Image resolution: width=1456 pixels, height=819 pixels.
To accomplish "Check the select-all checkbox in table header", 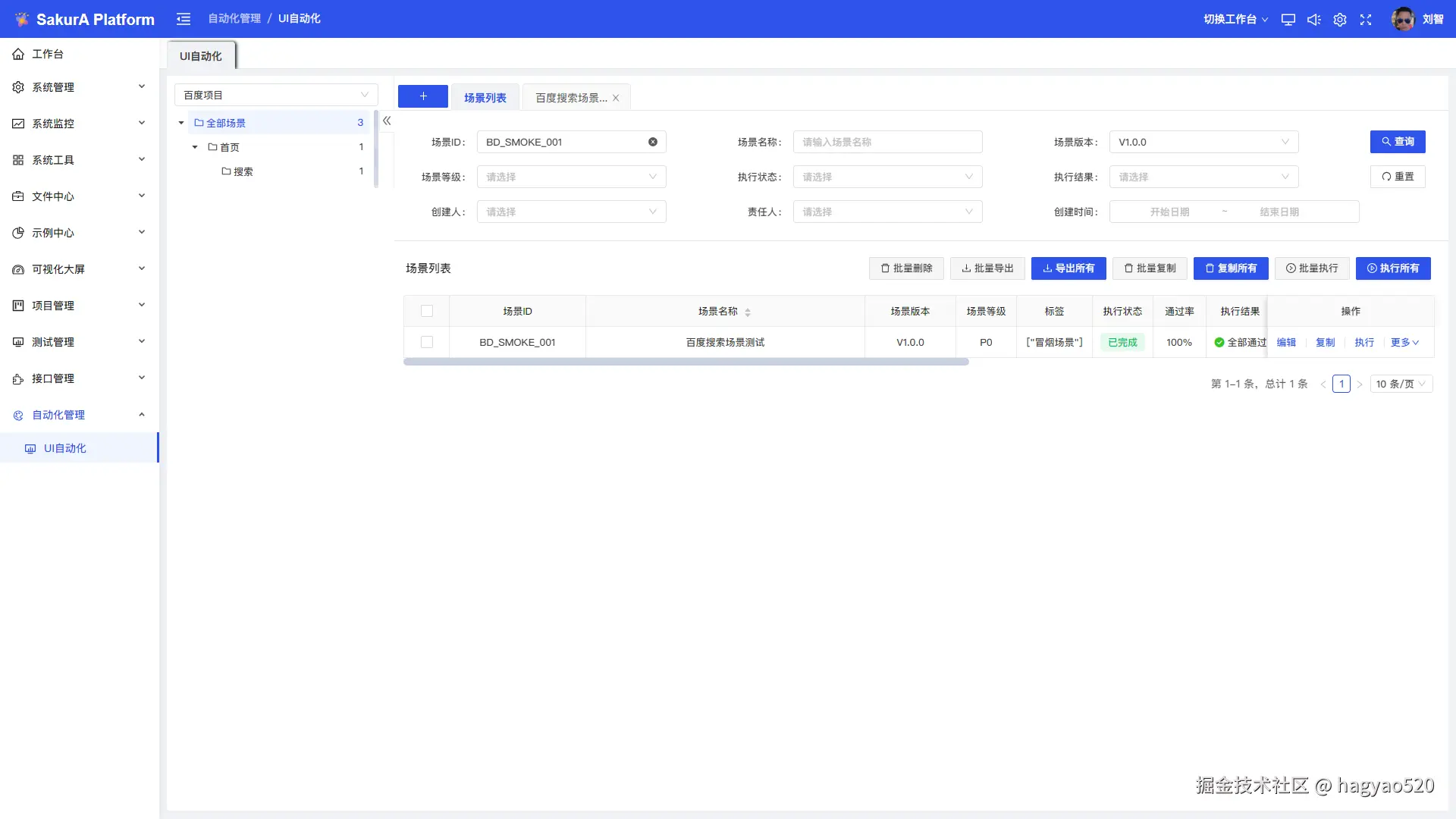I will click(x=427, y=311).
